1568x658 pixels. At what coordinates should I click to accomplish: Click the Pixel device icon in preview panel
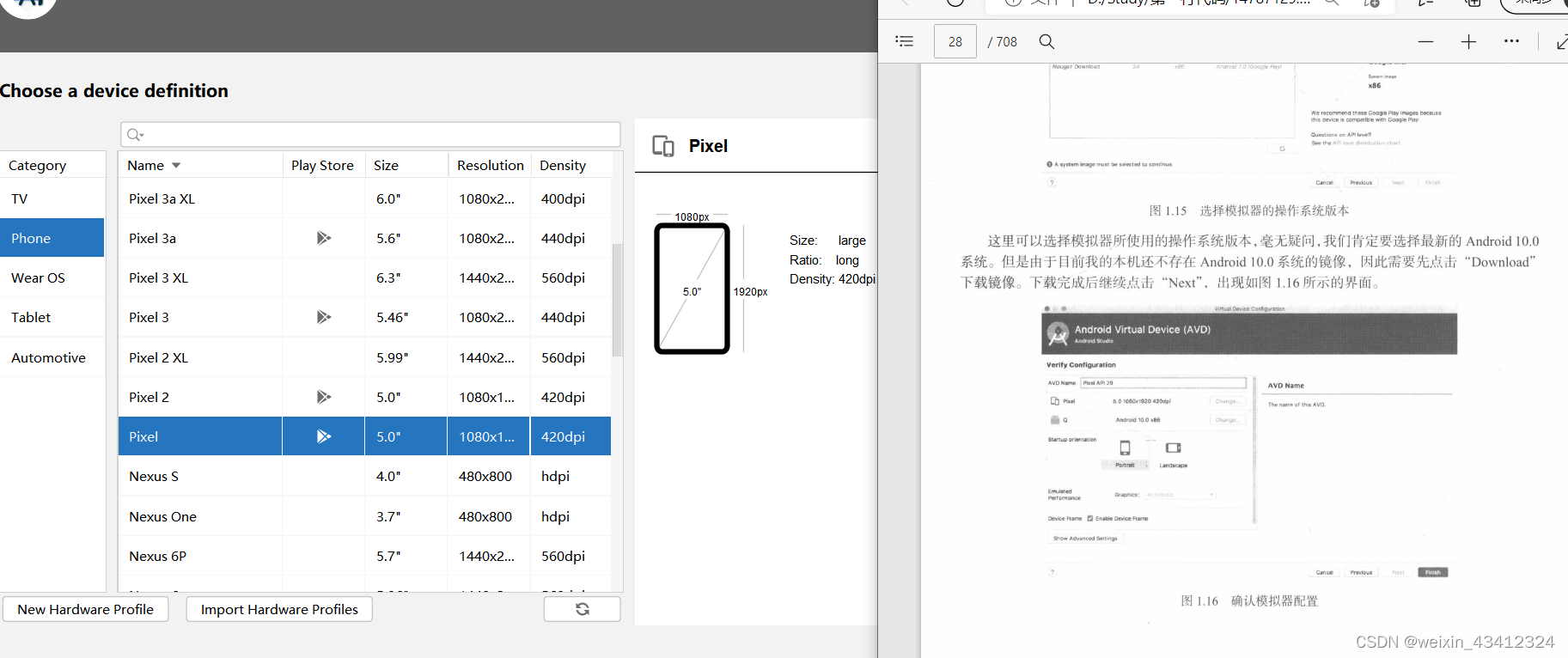point(663,146)
